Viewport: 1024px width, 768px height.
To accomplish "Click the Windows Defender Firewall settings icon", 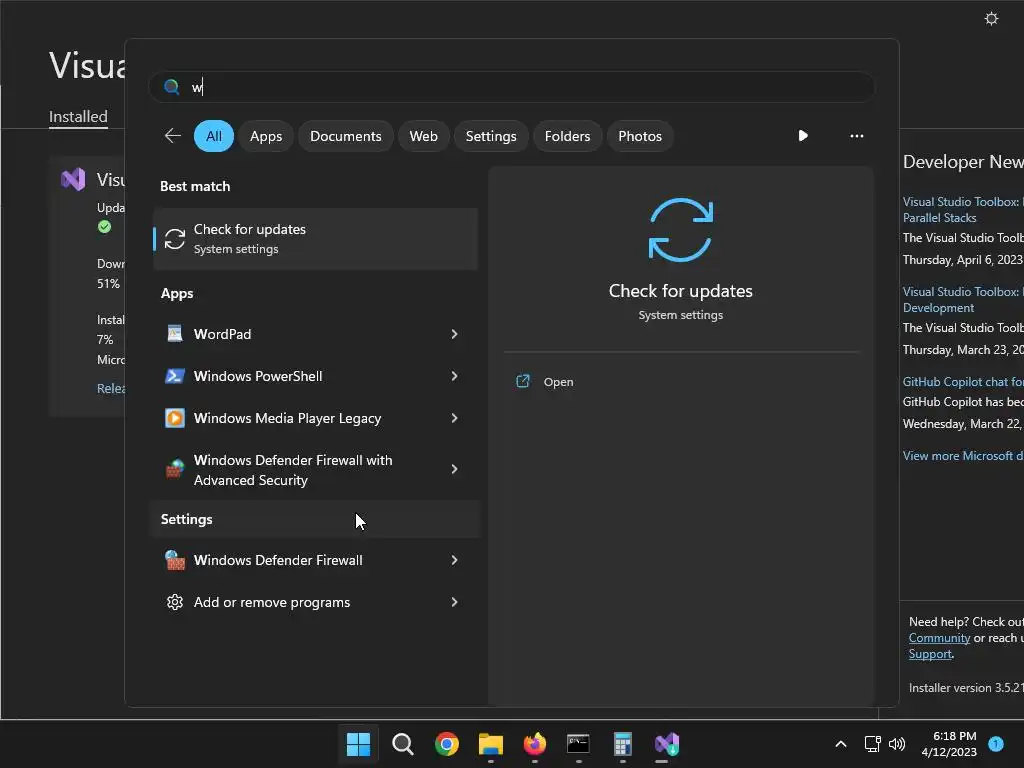I will pyautogui.click(x=174, y=560).
